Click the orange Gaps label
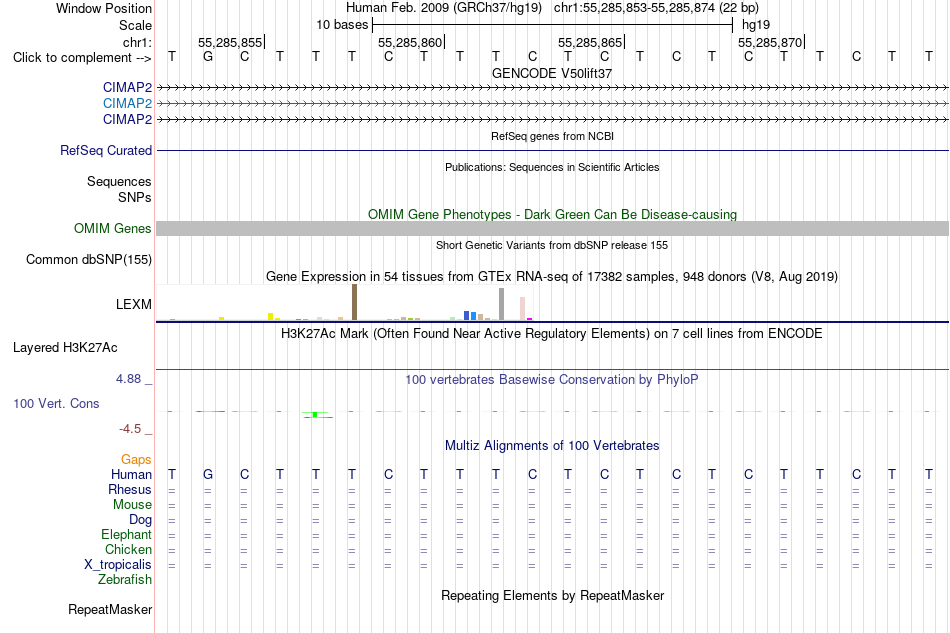This screenshot has height=633, width=950. coord(136,460)
